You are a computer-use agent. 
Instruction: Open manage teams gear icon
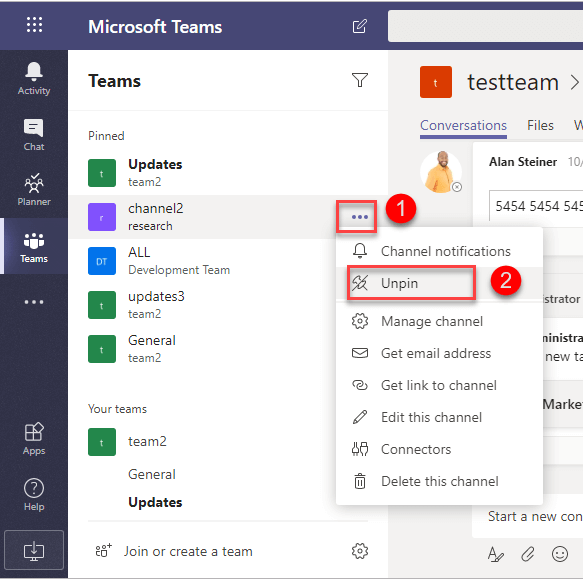pos(360,551)
